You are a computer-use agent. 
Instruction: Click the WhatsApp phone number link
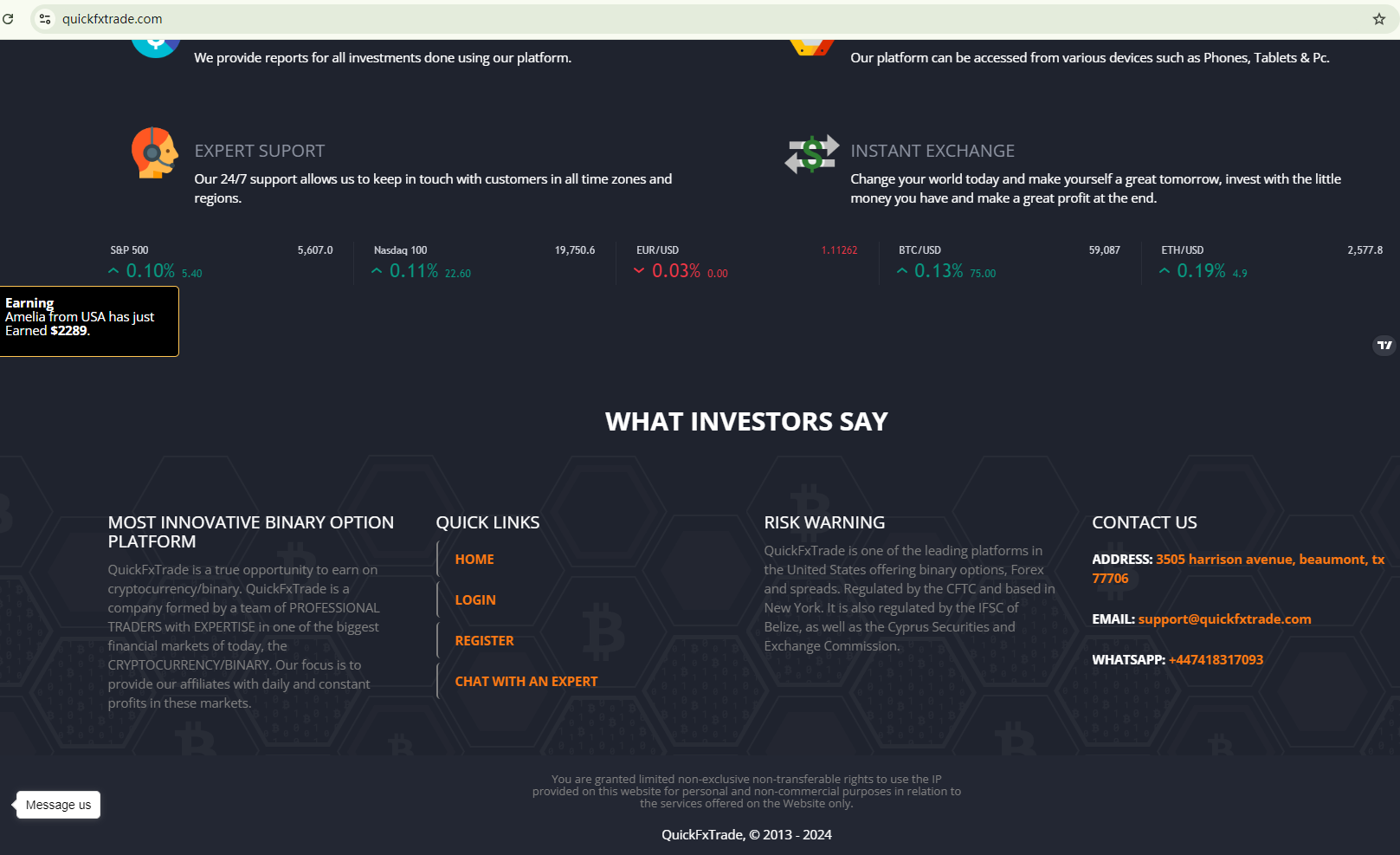point(1216,660)
